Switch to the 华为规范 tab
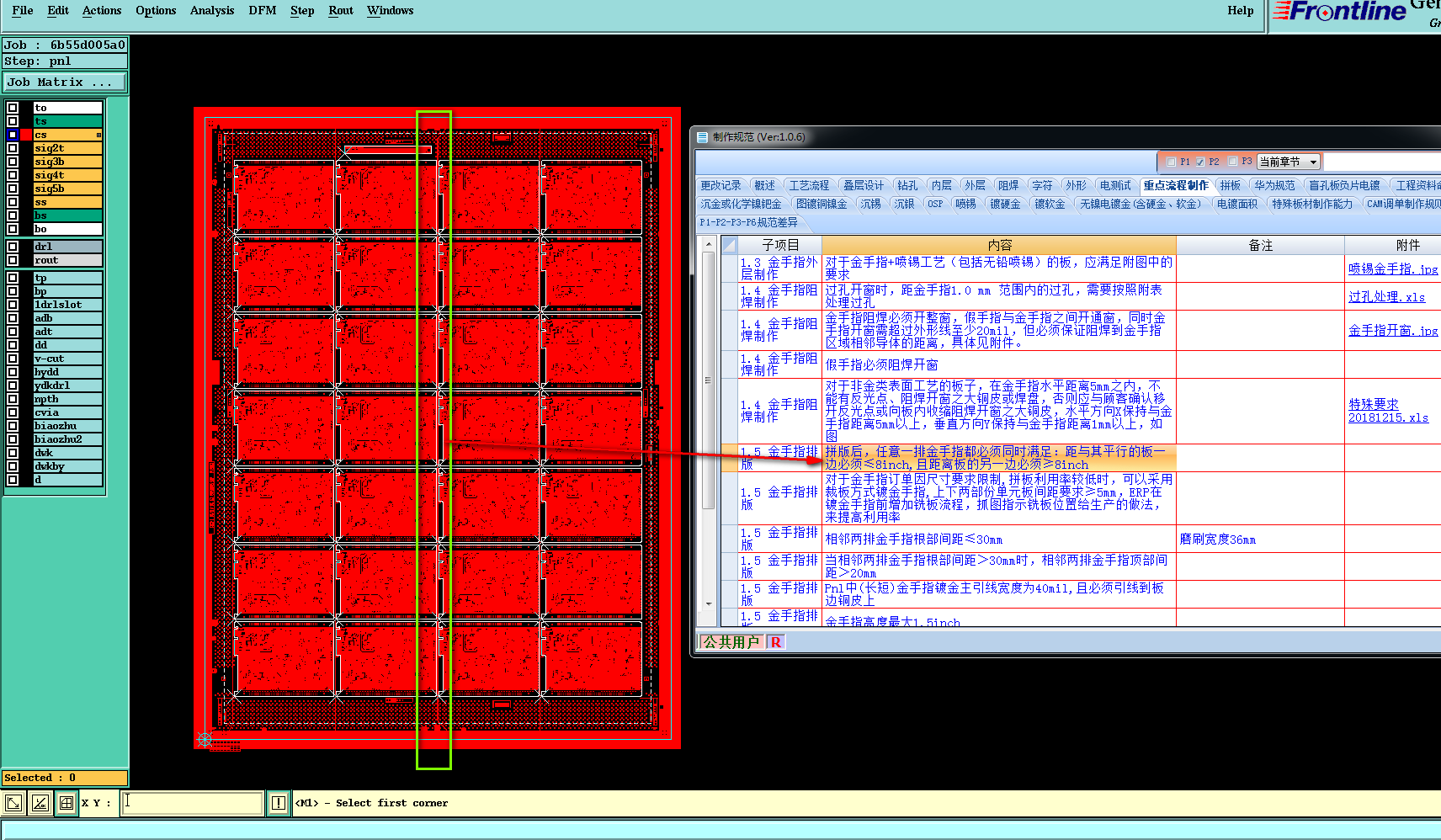1441x840 pixels. [x=1274, y=185]
